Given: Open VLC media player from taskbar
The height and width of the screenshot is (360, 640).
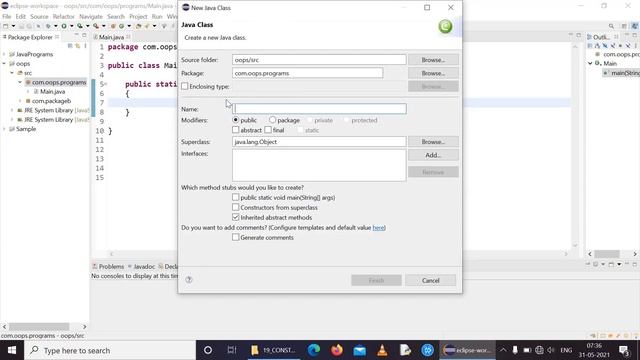Looking at the screenshot, I should point(382,350).
